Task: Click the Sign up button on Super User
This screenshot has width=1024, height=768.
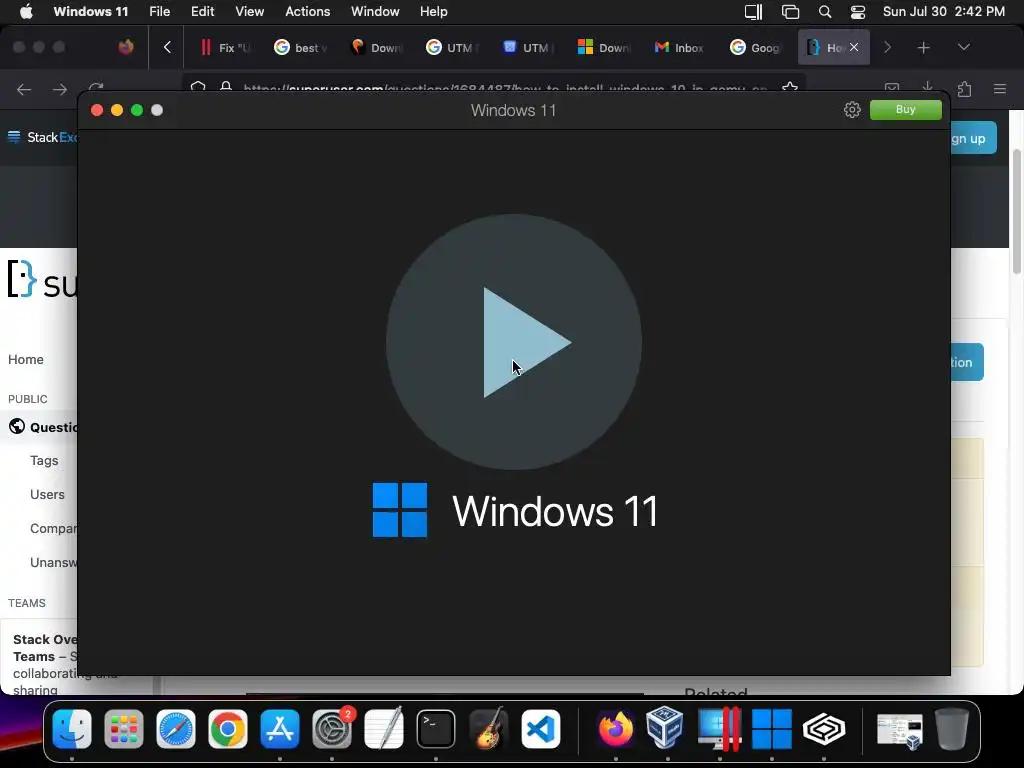Action: pos(973,138)
